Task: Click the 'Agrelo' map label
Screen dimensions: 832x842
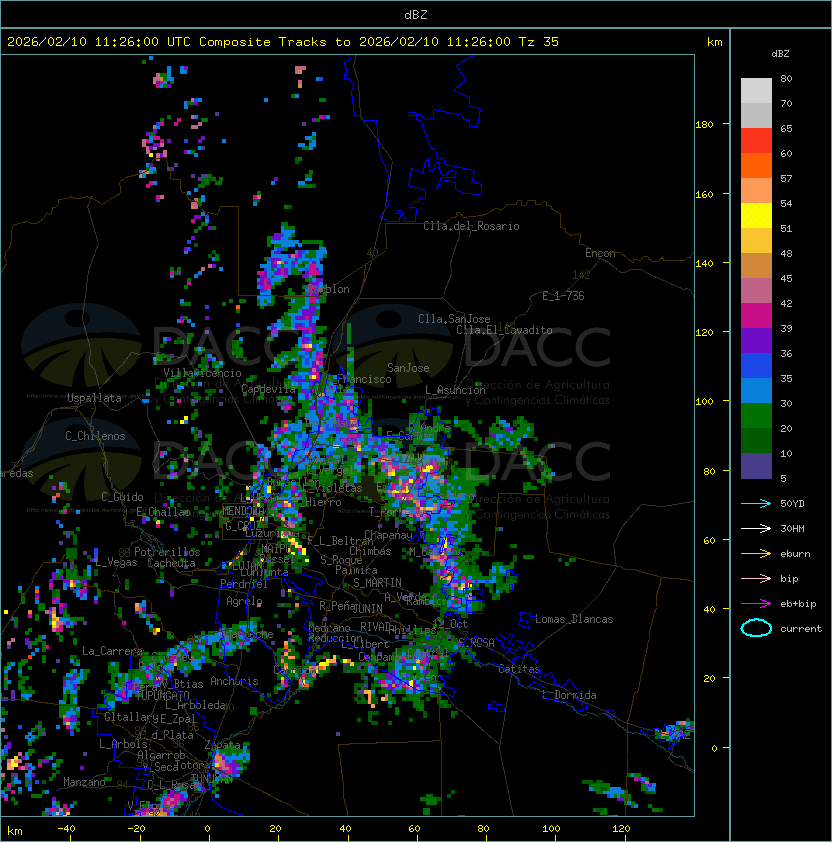Action: tap(244, 601)
